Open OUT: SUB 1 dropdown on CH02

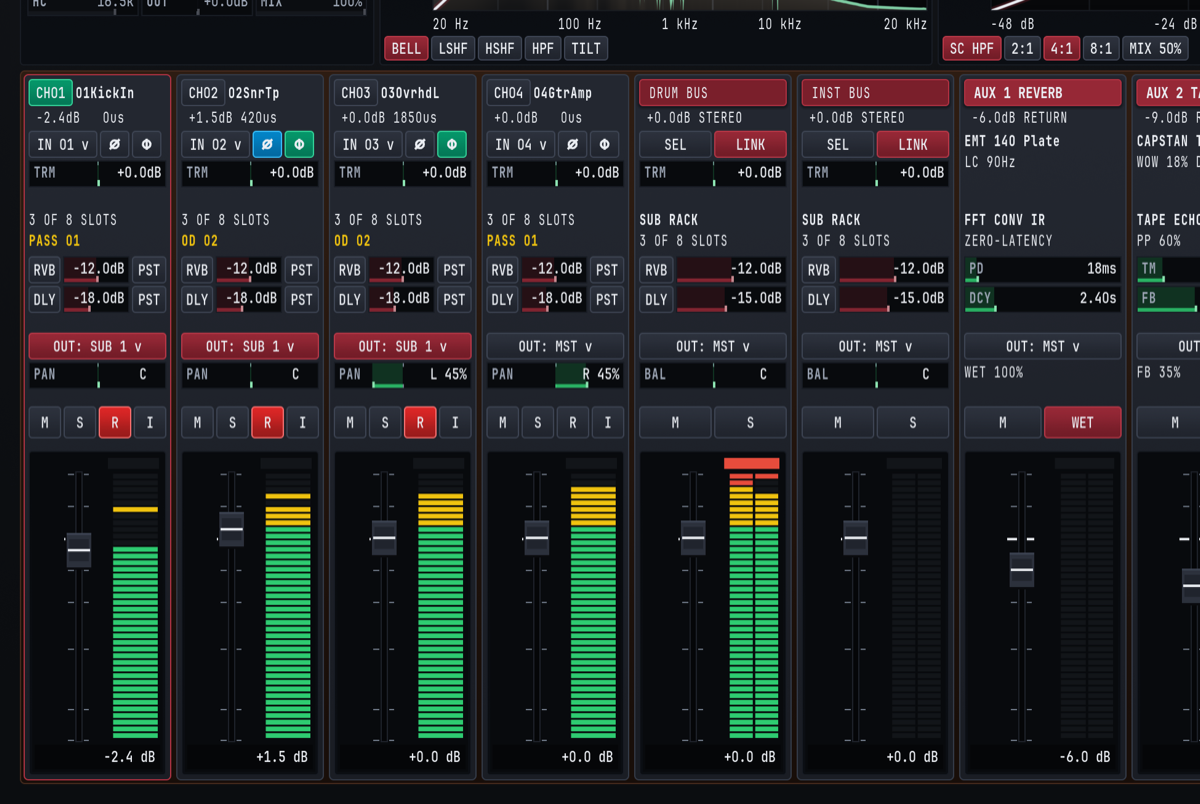tap(250, 346)
